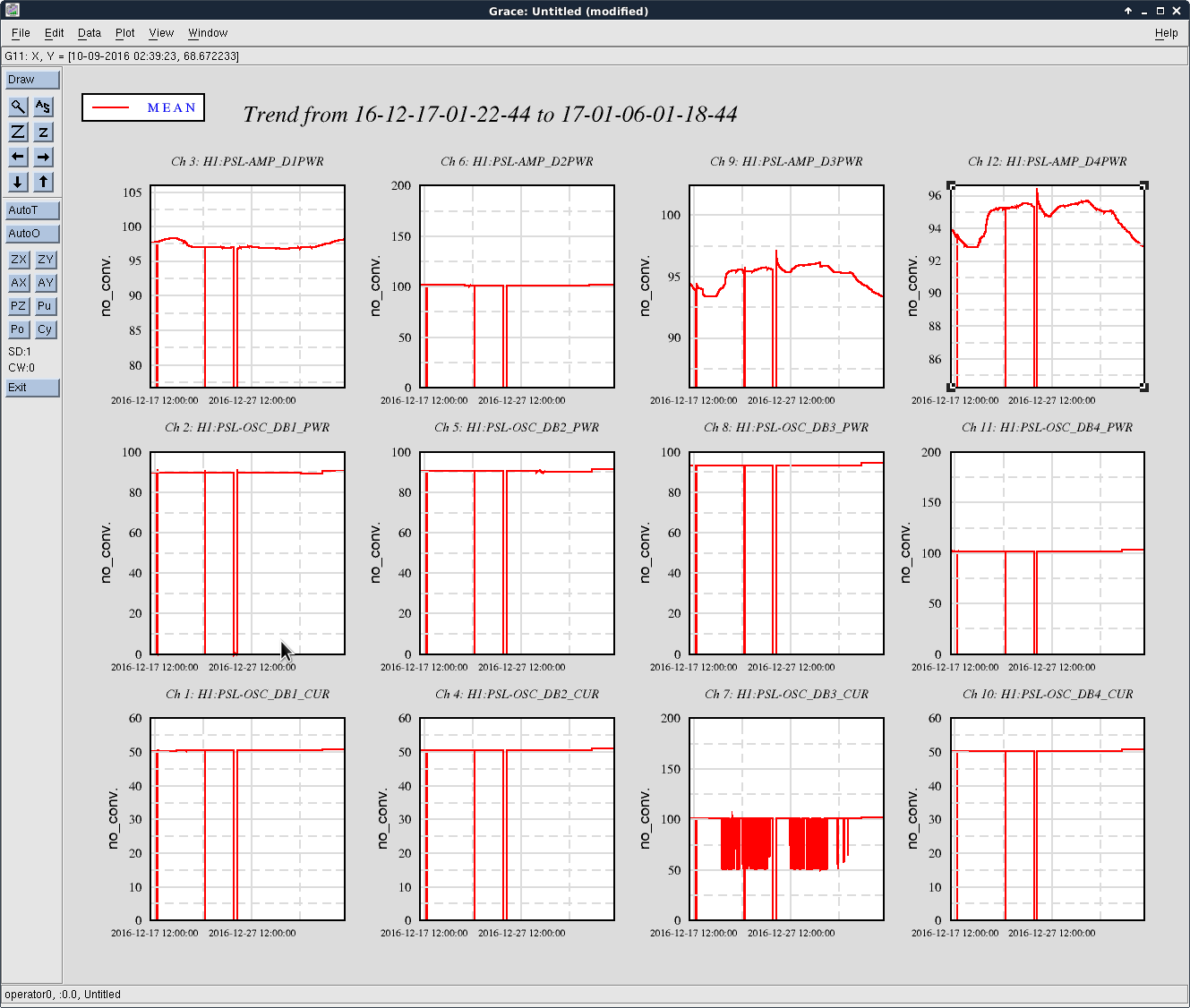This screenshot has height=1008, width=1190.
Task: Click the AY autoscale-Y button
Action: point(46,283)
